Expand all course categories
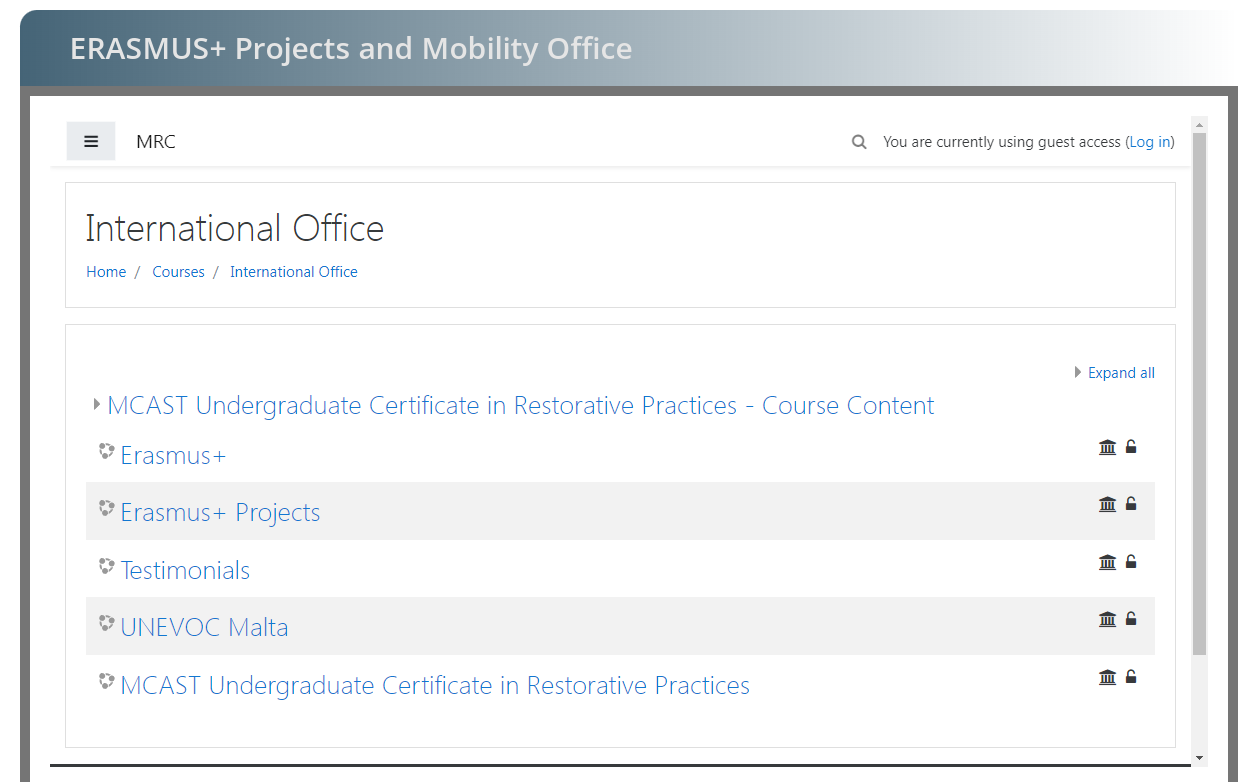The height and width of the screenshot is (782, 1246). click(x=1120, y=373)
